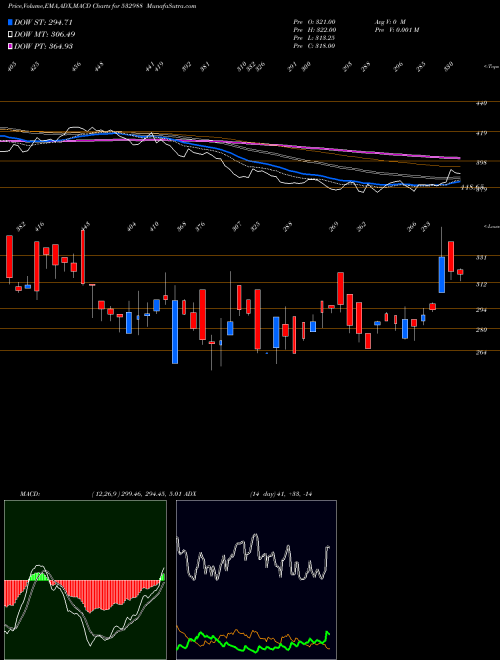Viewport: 500px width, 660px height.
Task: Click the 'Pre C: 318.00' close value
Action: point(314,46)
